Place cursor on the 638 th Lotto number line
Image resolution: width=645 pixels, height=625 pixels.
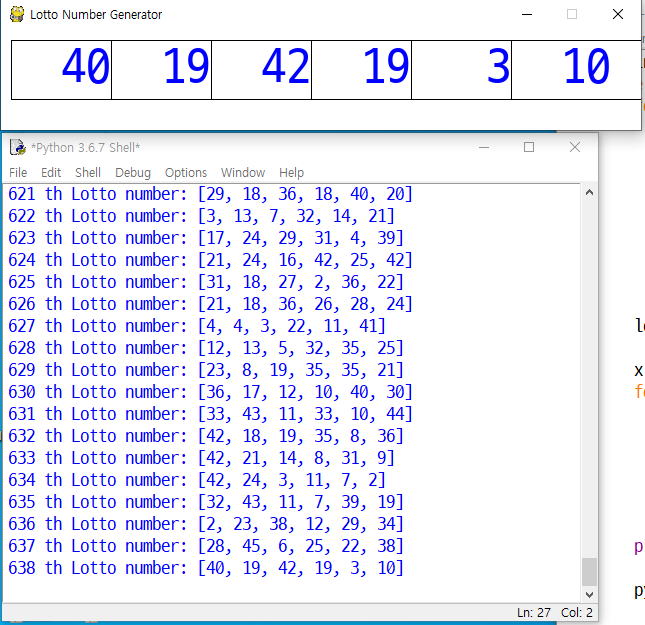click(206, 568)
